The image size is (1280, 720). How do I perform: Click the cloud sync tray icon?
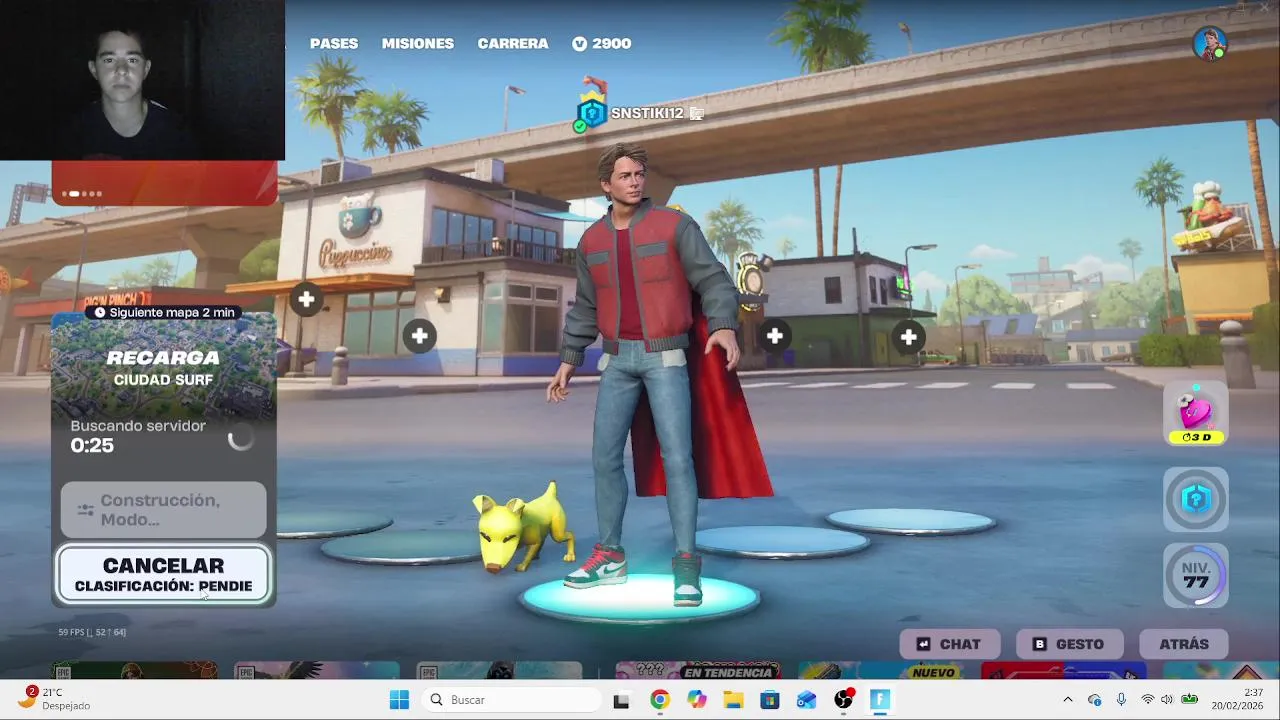point(1094,700)
